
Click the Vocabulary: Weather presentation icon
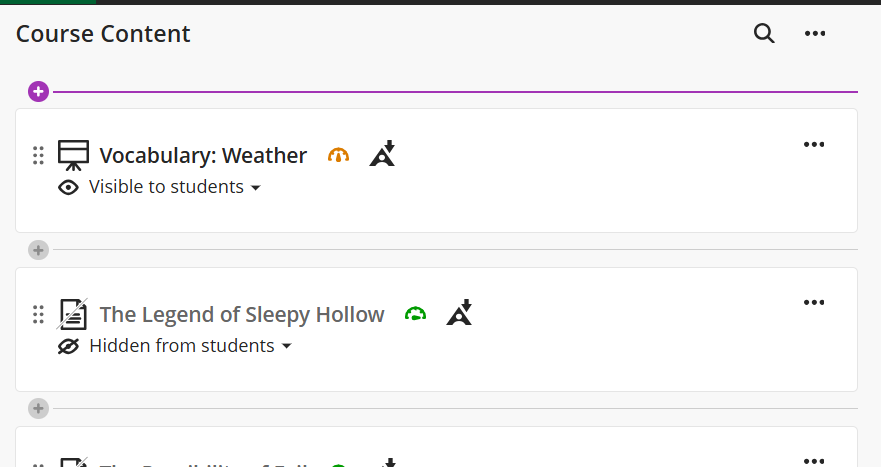[x=74, y=155]
